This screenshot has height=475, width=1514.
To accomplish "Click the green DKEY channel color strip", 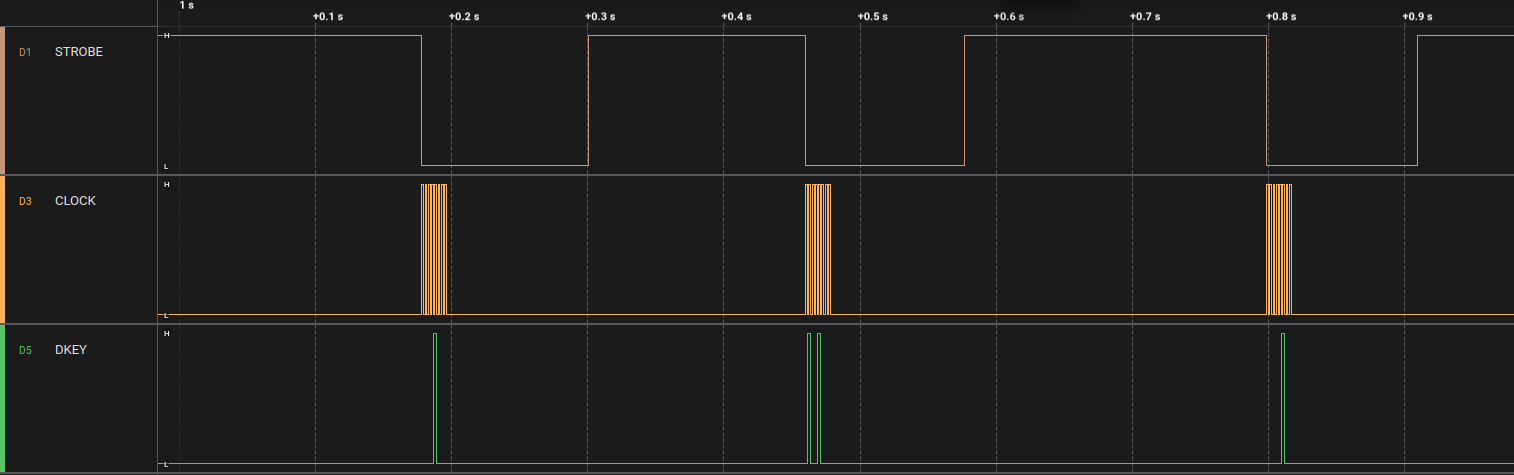I will click(x=3, y=398).
